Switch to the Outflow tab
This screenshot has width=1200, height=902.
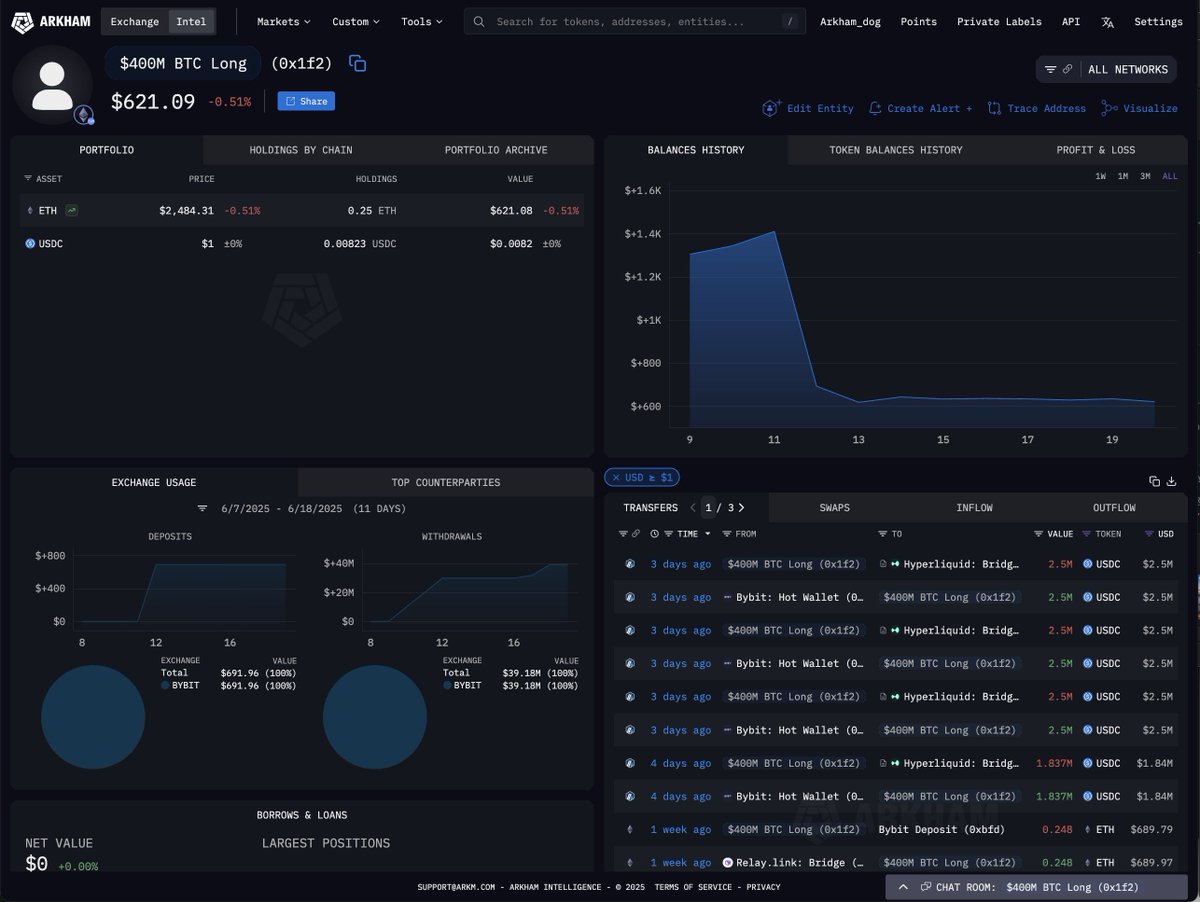(1114, 508)
